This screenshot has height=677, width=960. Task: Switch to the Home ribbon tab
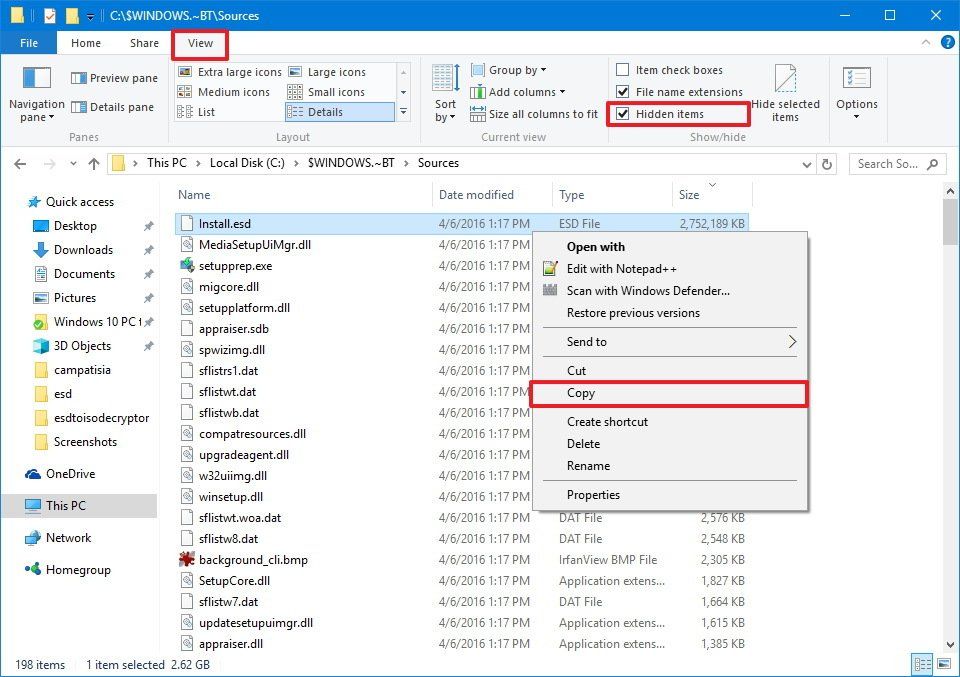86,43
